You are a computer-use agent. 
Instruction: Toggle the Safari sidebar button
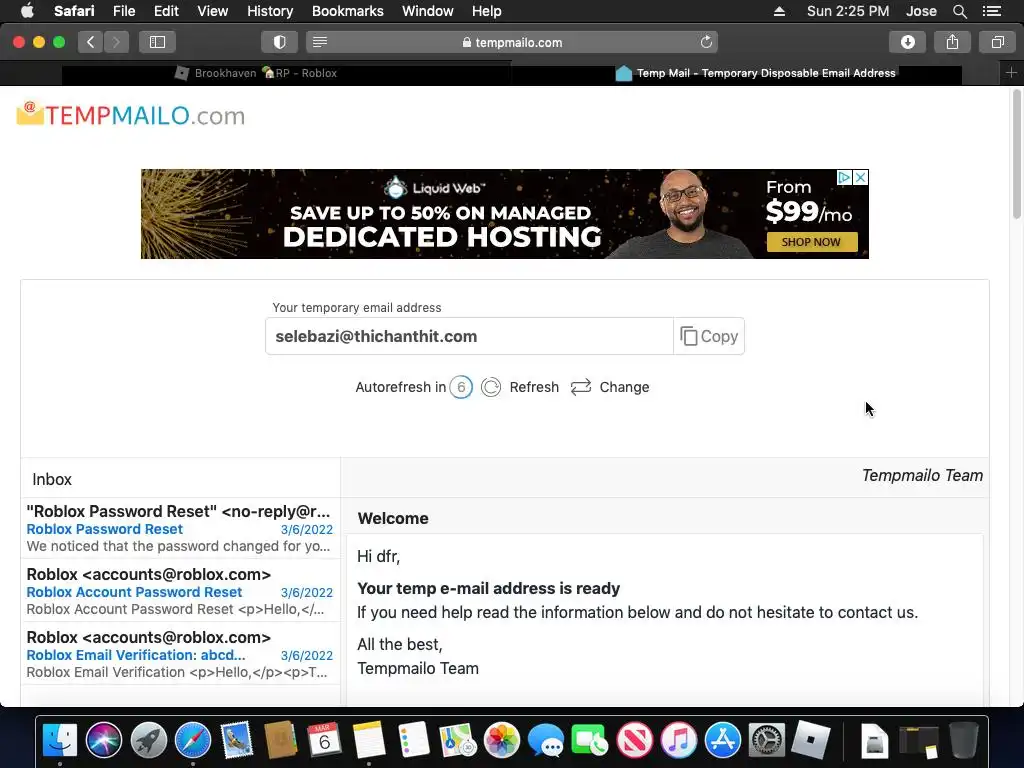click(157, 42)
